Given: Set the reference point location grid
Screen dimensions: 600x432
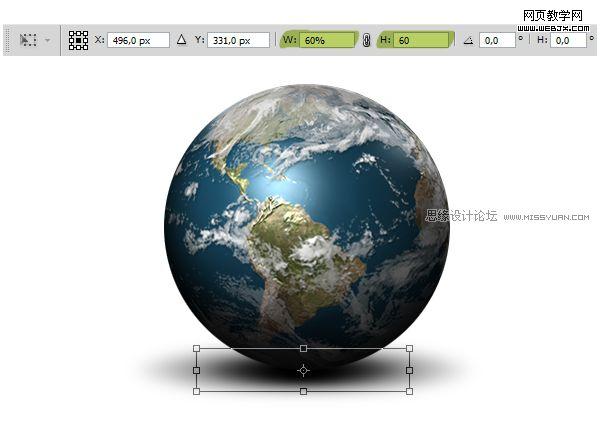Looking at the screenshot, I should [78, 40].
